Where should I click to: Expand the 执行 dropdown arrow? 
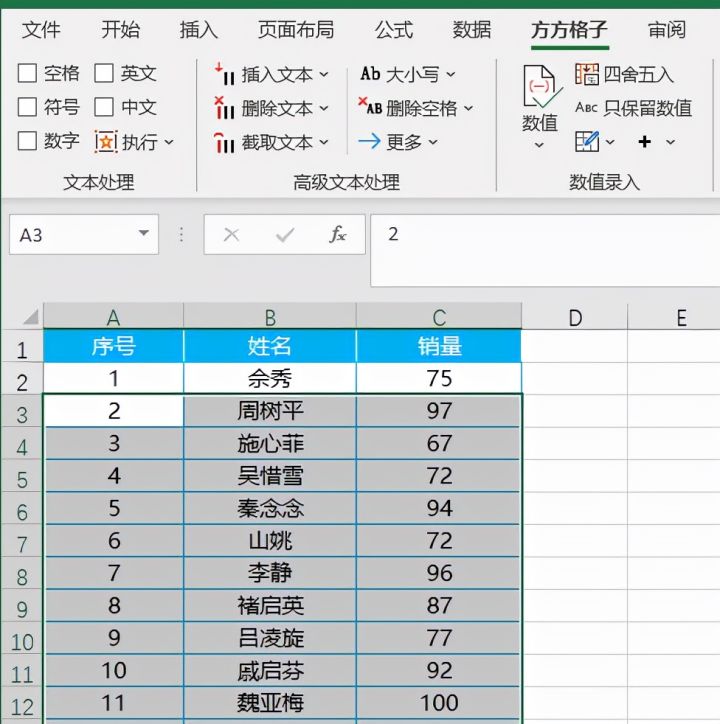click(x=169, y=142)
